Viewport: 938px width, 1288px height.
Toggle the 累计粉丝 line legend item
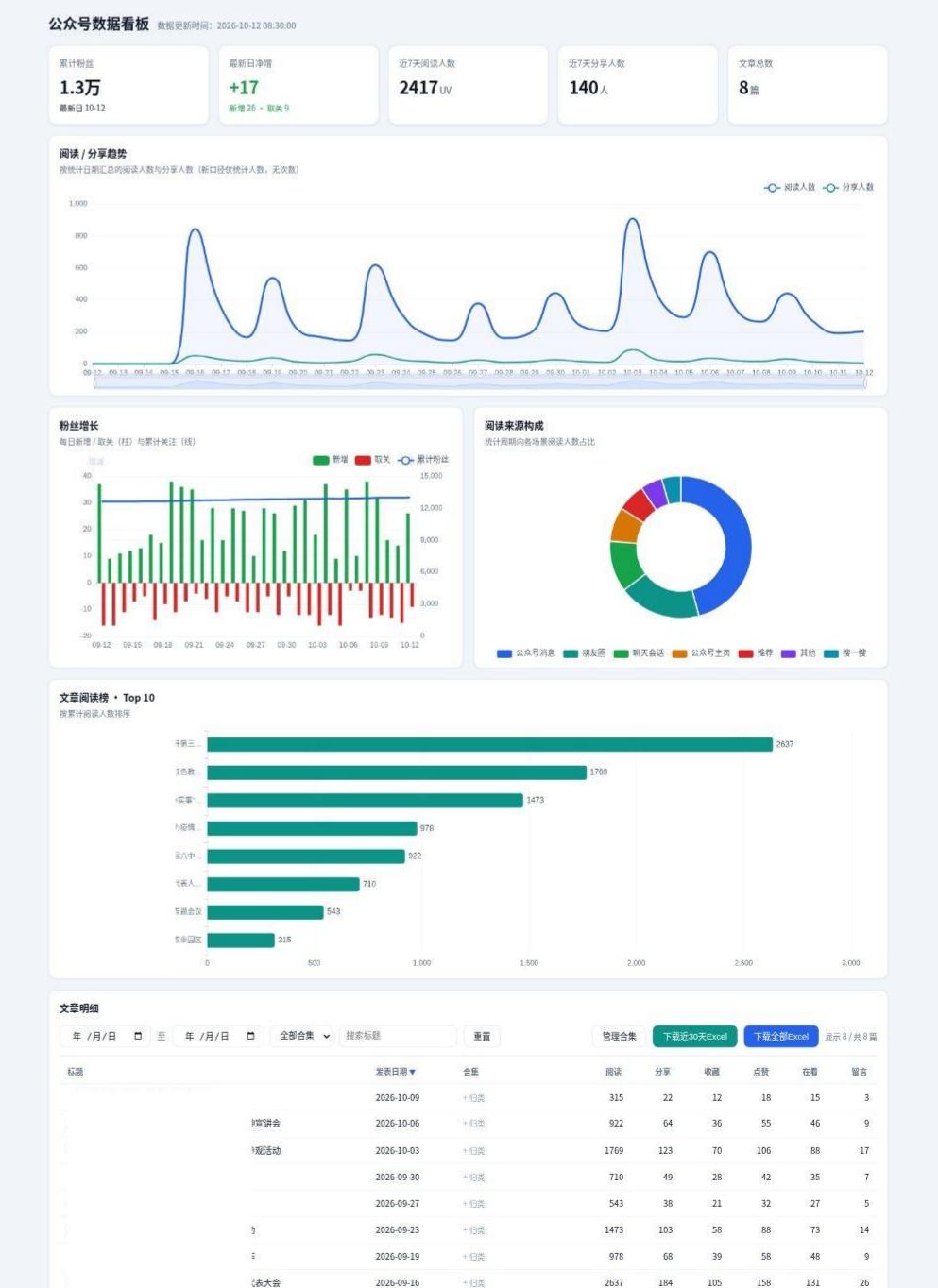coord(423,460)
